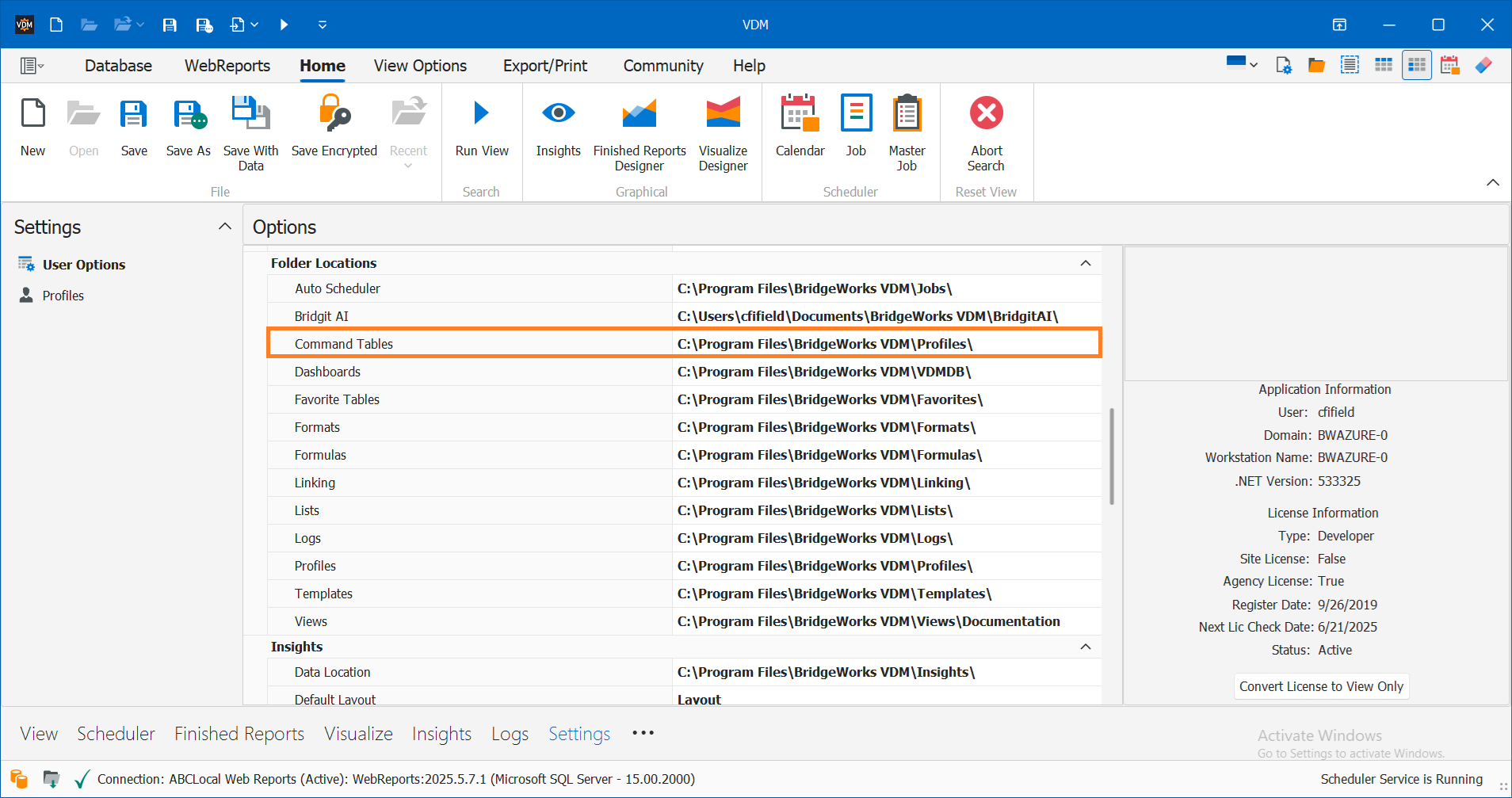This screenshot has width=1512, height=798.
Task: Click Save Encrypted padlock icon
Action: [334, 113]
